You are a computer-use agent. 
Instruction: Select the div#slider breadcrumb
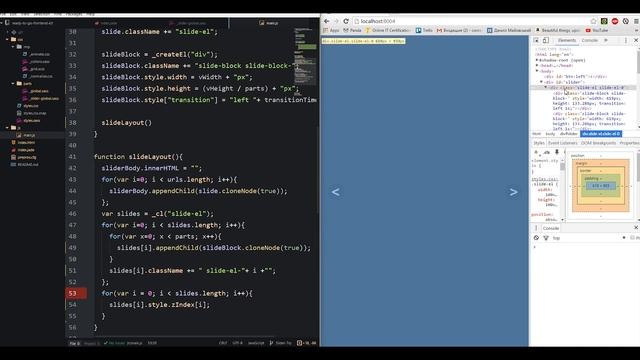pos(569,134)
